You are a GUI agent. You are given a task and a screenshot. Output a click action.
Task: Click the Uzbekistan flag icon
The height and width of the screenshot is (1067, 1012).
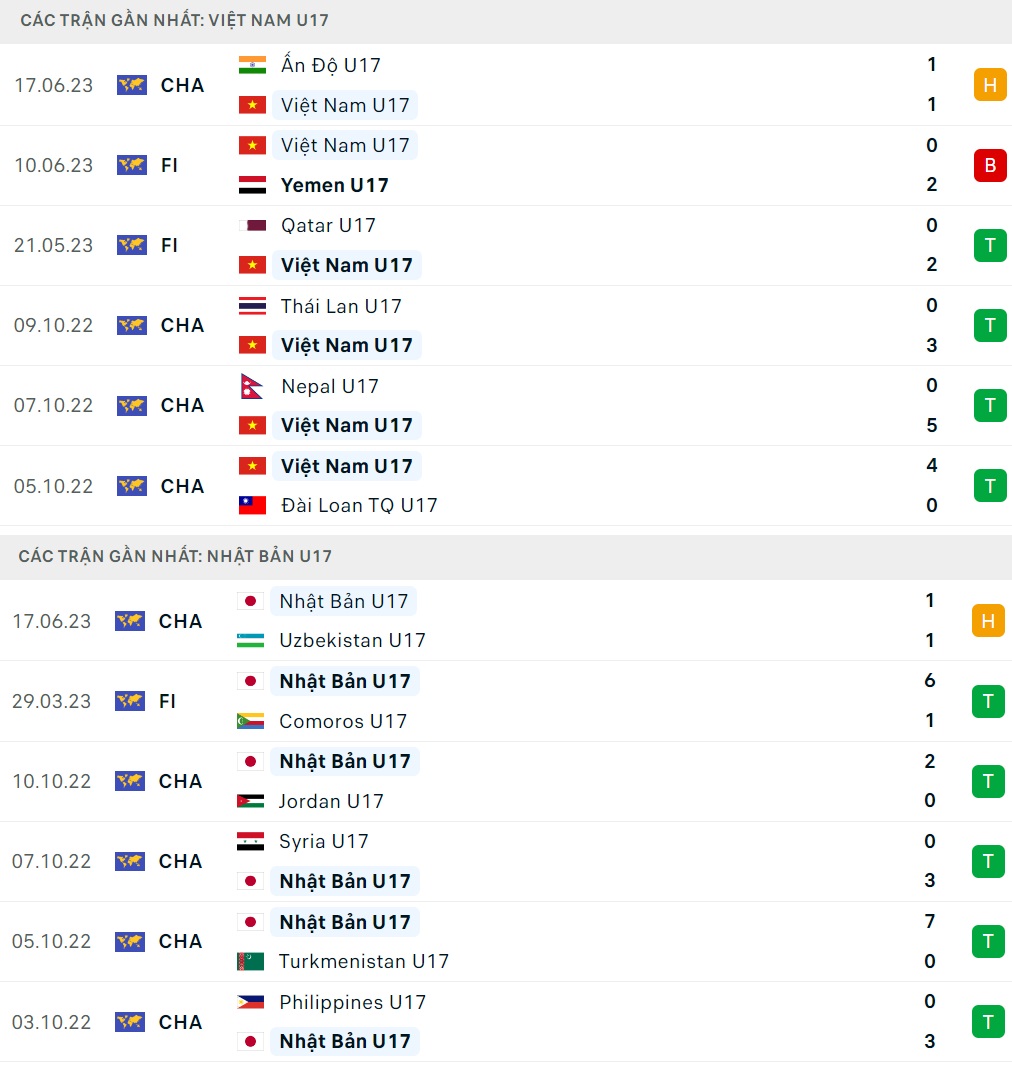point(251,640)
